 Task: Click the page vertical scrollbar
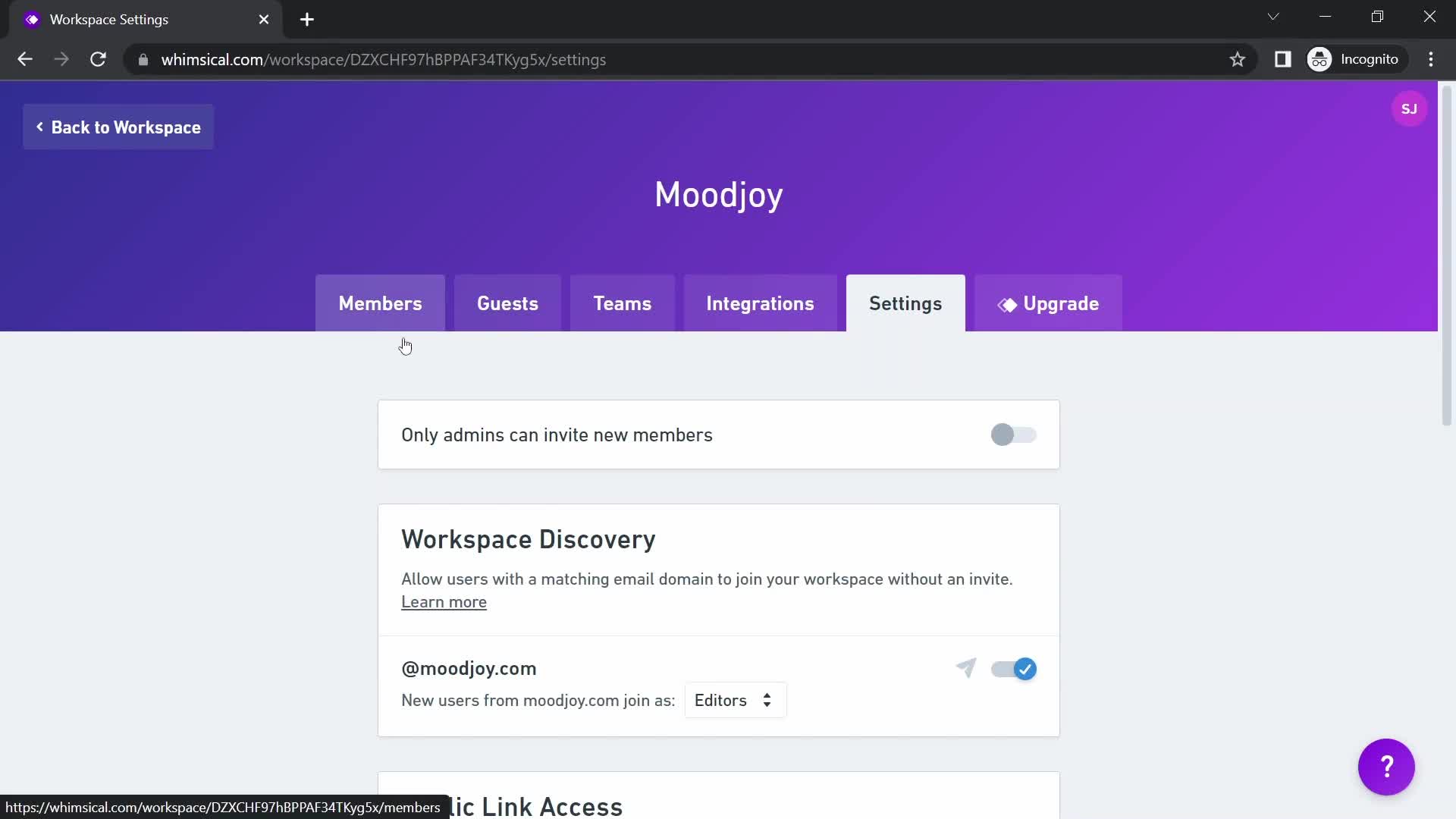[1446, 256]
